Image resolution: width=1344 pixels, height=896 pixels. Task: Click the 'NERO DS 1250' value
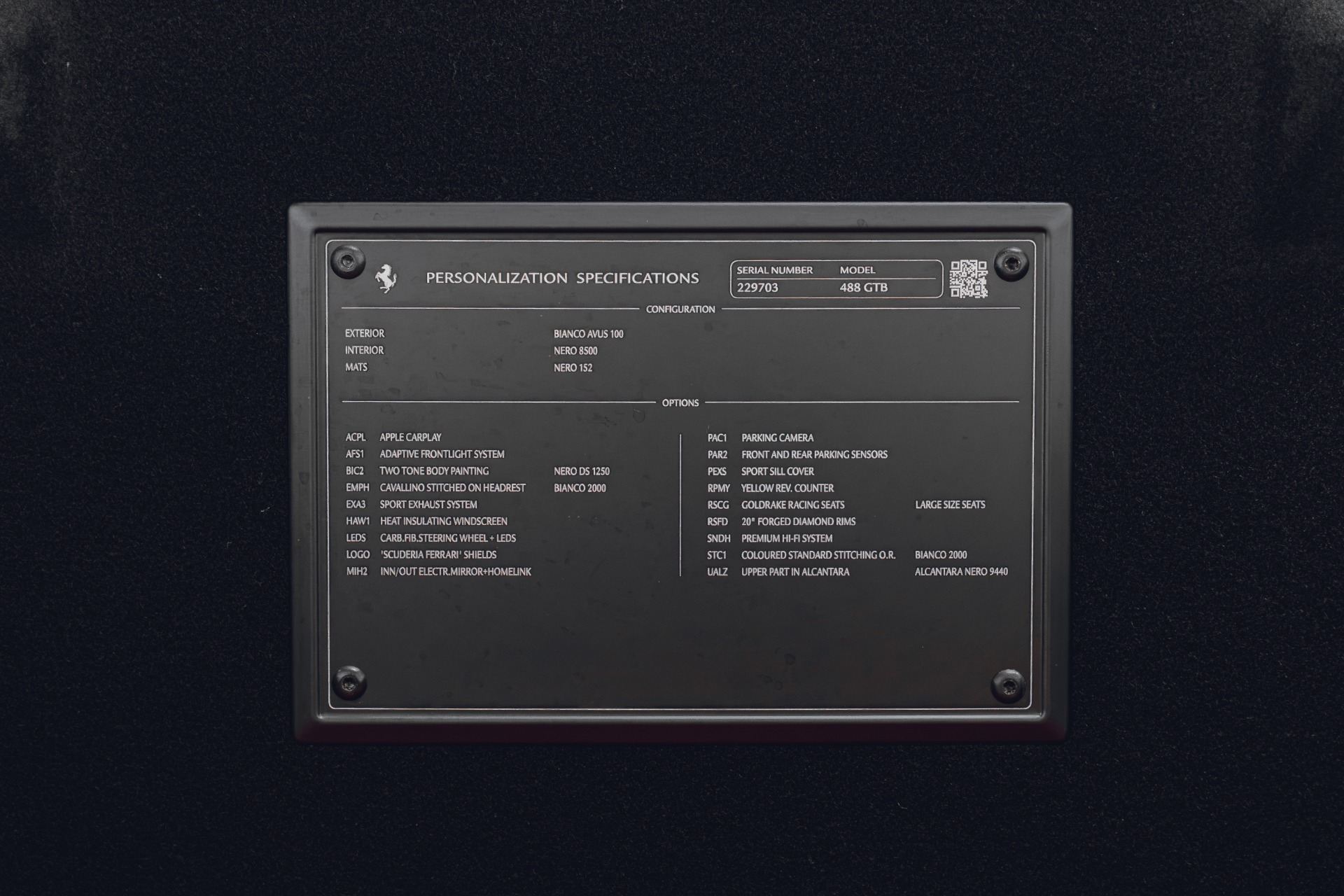click(x=582, y=471)
